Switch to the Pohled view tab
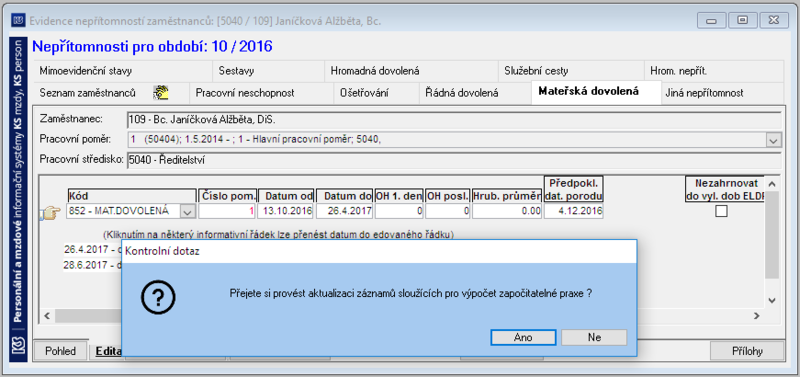The width and height of the screenshot is (800, 377). (60, 351)
